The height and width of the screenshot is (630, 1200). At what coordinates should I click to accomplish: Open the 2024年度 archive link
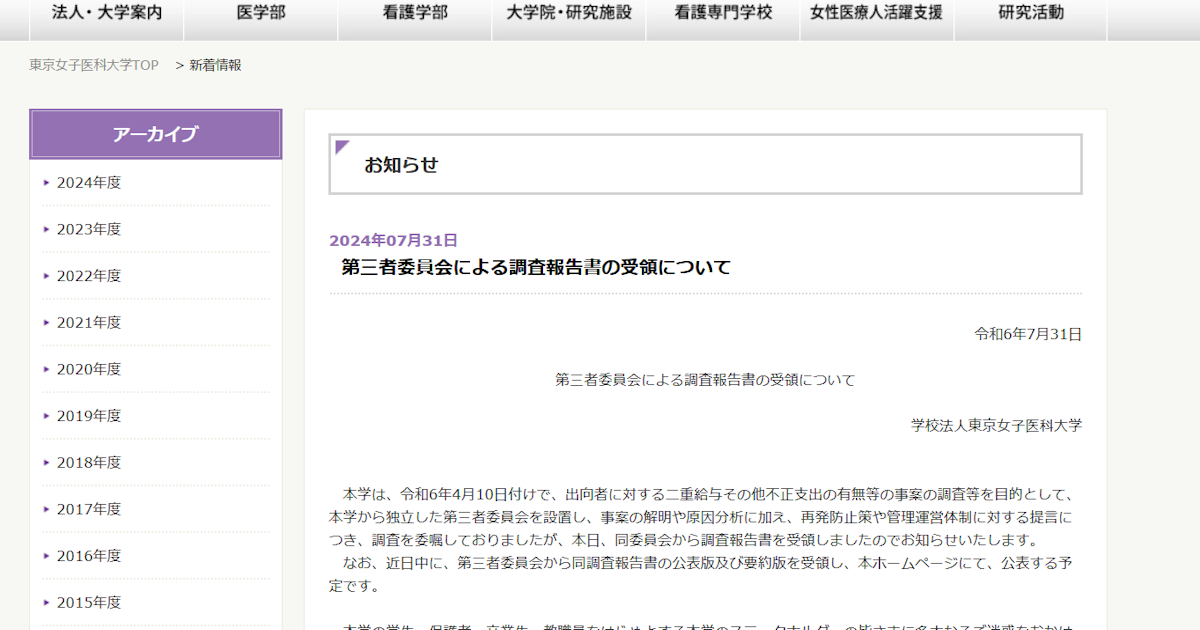click(x=88, y=182)
